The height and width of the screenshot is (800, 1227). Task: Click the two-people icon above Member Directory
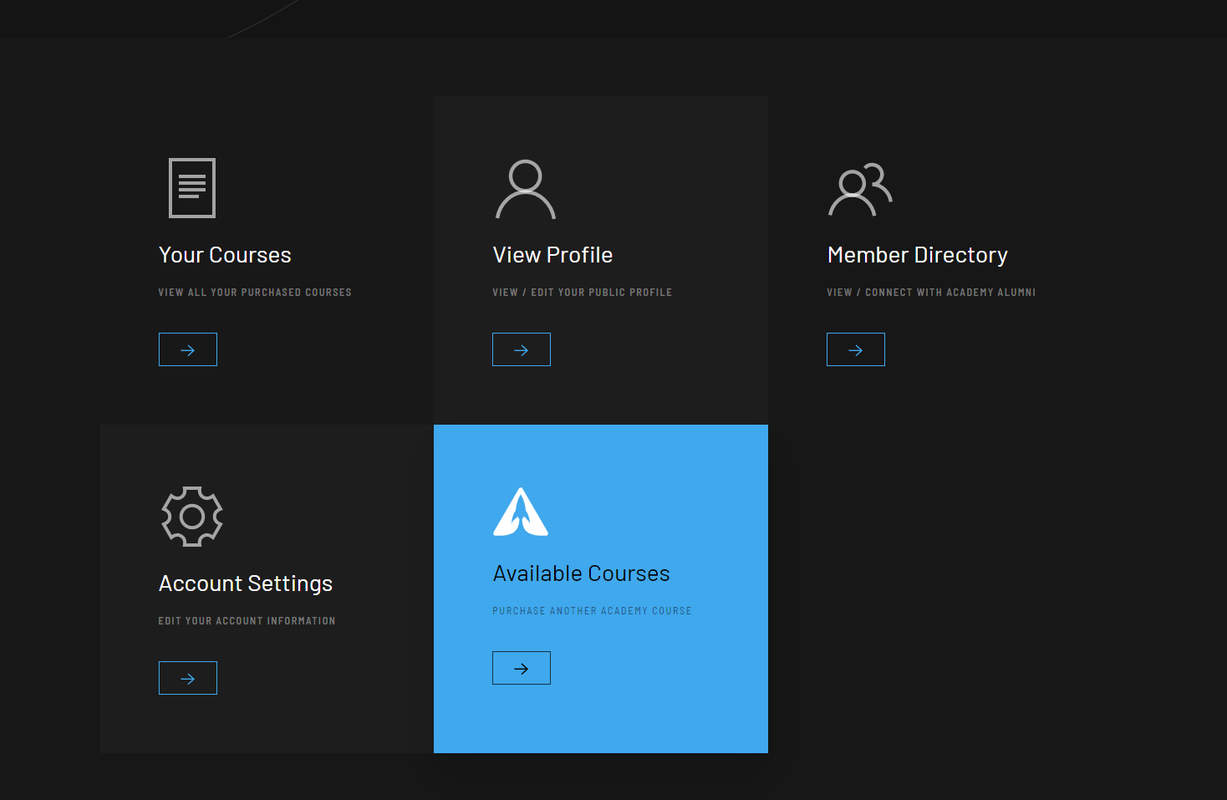860,189
